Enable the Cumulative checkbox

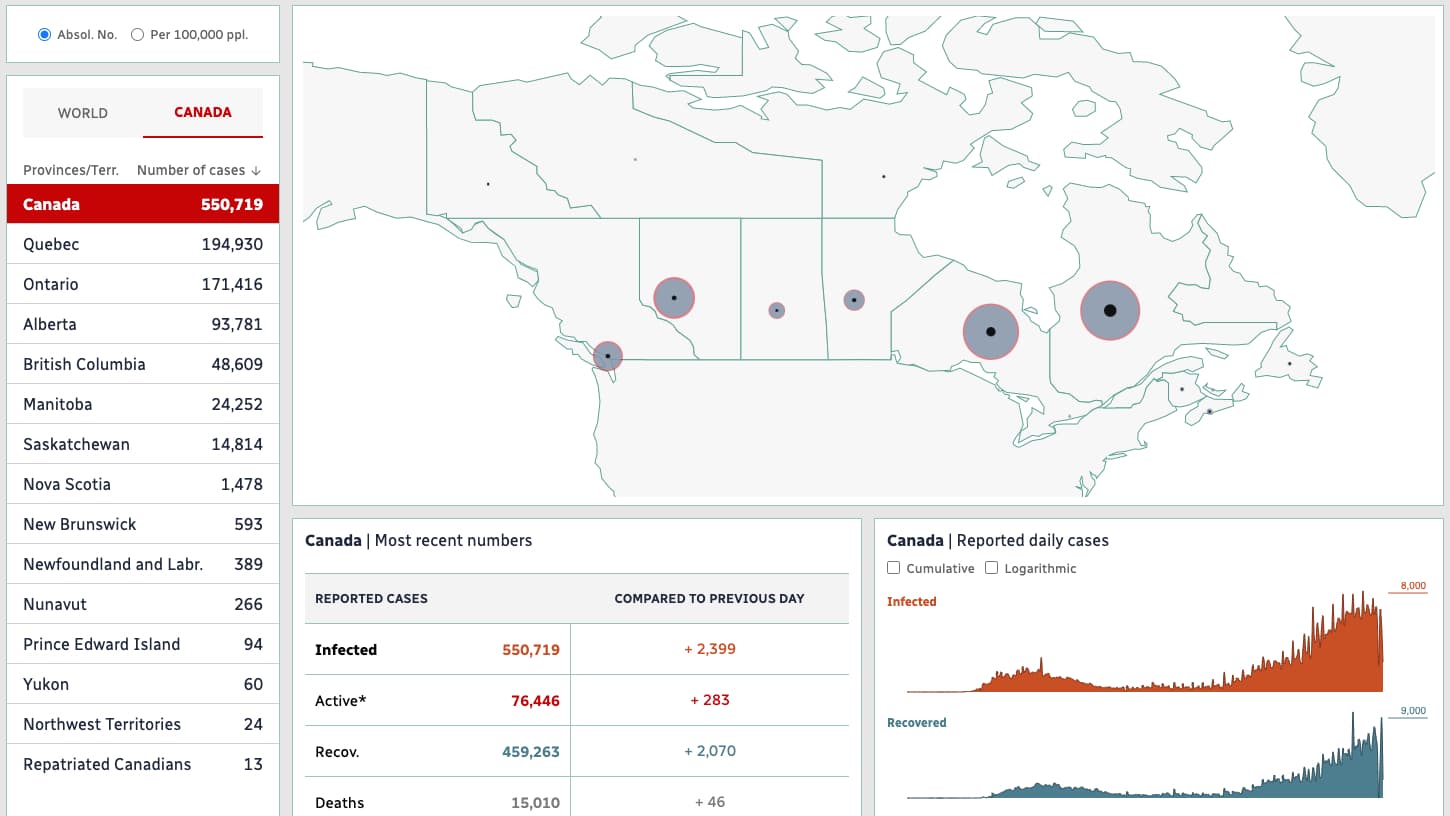tap(893, 567)
